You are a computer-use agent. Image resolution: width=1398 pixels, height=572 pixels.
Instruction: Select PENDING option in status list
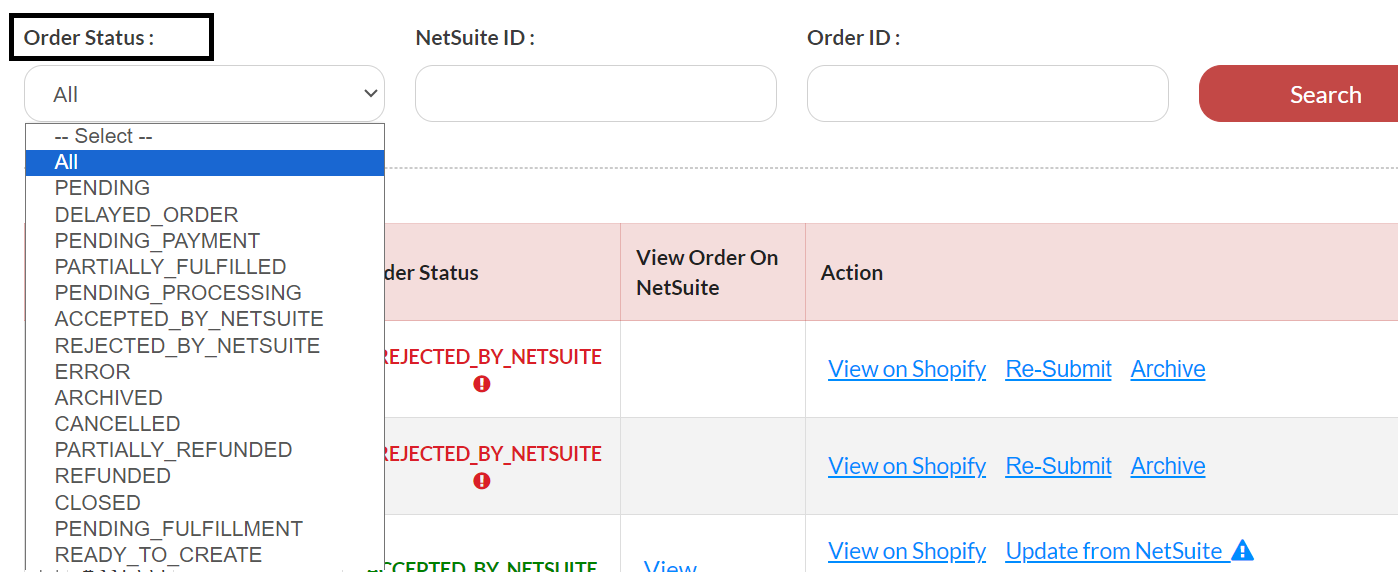click(x=102, y=188)
